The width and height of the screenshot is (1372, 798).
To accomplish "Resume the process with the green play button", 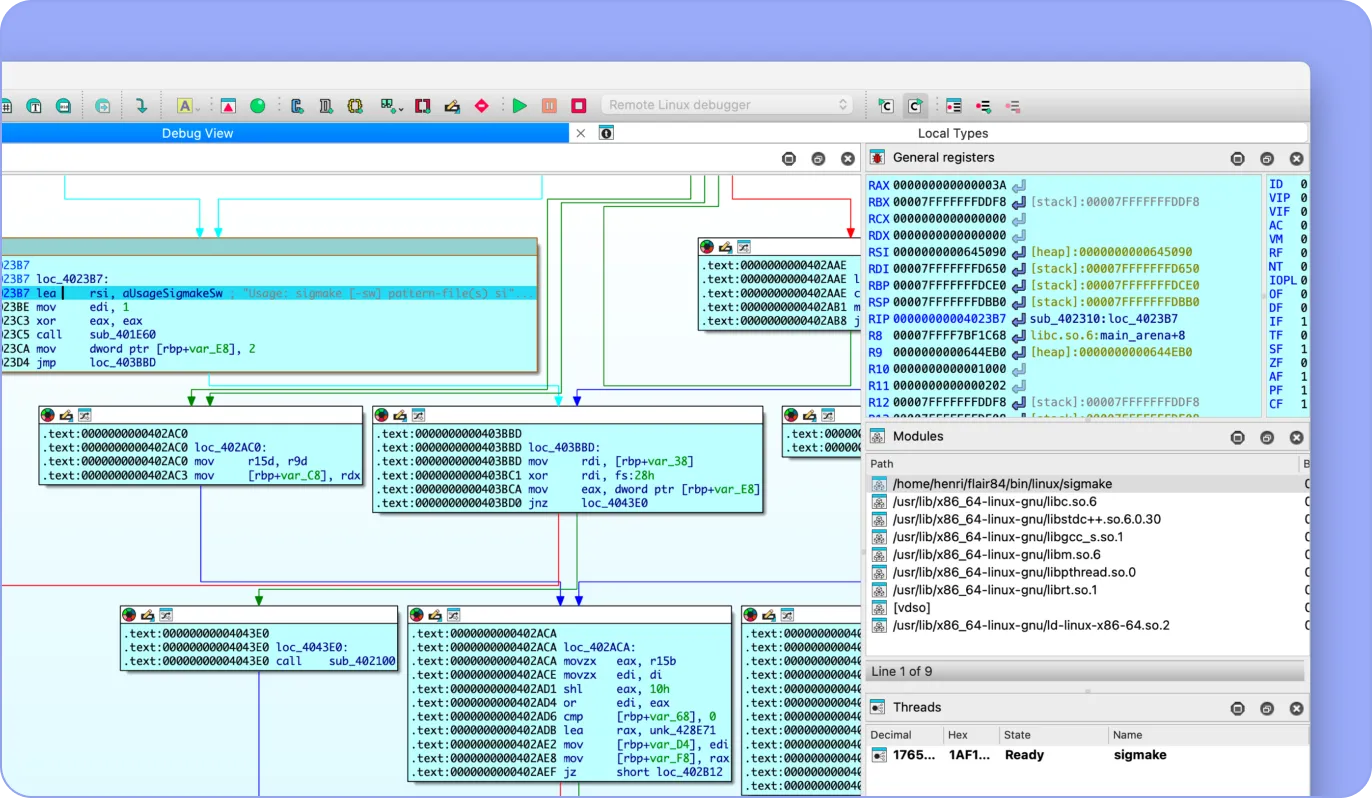I will coord(519,105).
